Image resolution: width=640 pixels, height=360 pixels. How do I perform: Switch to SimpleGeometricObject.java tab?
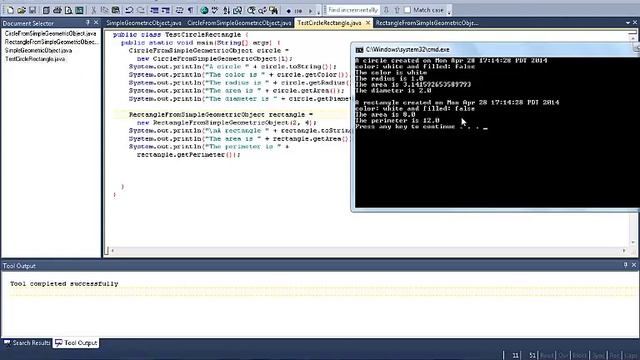[x=144, y=23]
